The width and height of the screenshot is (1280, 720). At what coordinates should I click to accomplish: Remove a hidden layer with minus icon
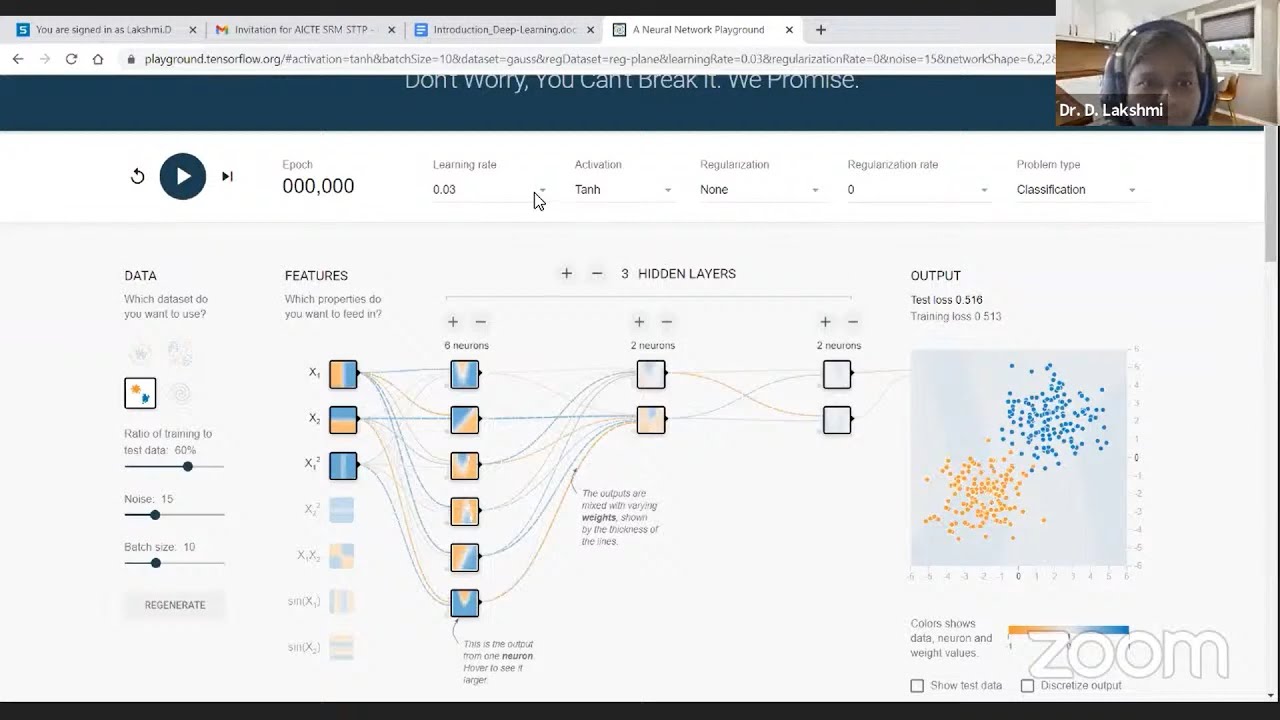(x=597, y=273)
